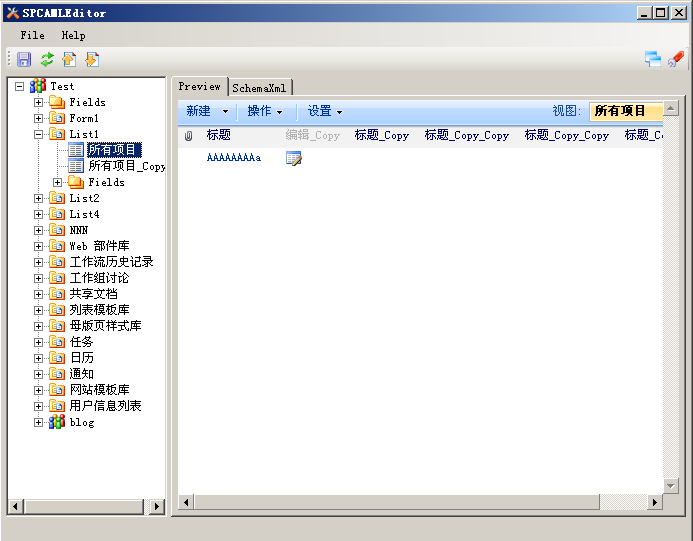Select 工作组讨论 in the tree
Viewport: 693px width, 541px height.
(x=99, y=278)
